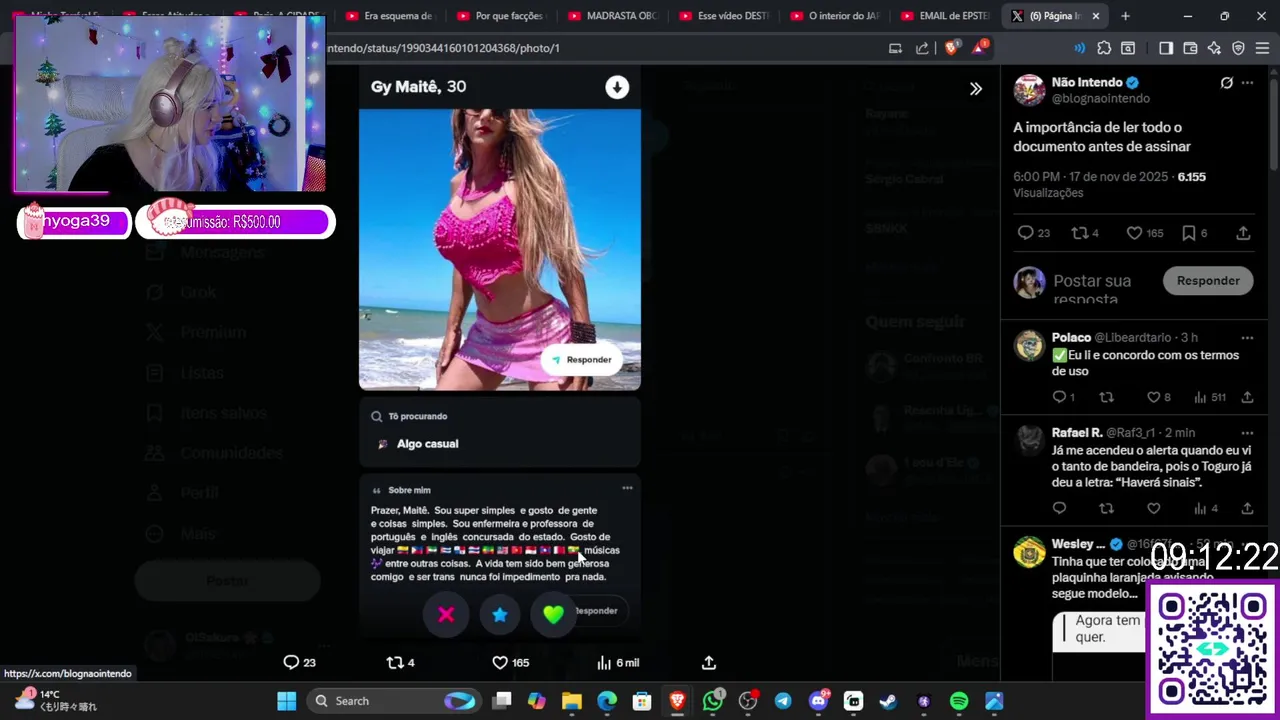Share Rafael R.'s comment
The image size is (1280, 720).
tap(1247, 508)
